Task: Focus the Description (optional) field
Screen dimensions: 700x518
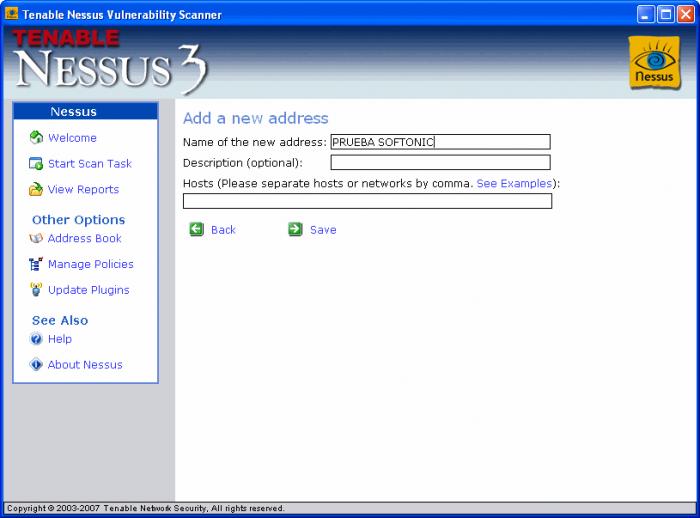Action: click(440, 163)
